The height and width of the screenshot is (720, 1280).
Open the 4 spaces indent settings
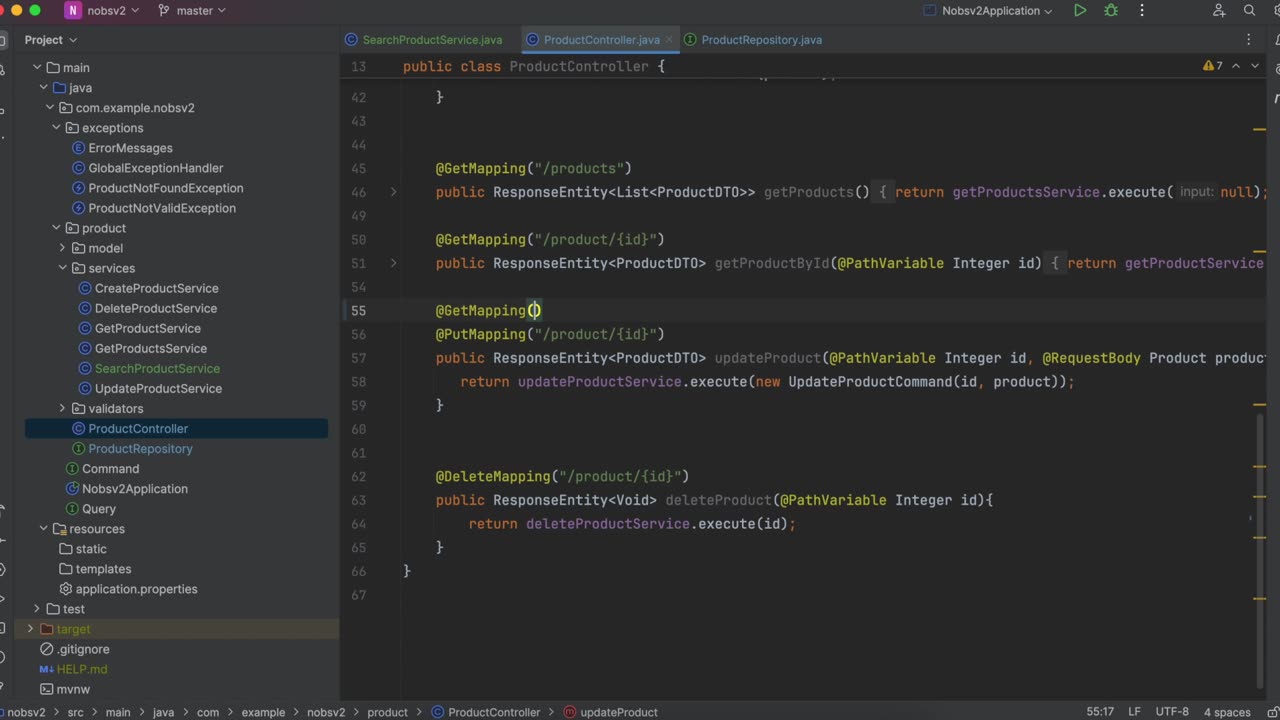[x=1227, y=712]
